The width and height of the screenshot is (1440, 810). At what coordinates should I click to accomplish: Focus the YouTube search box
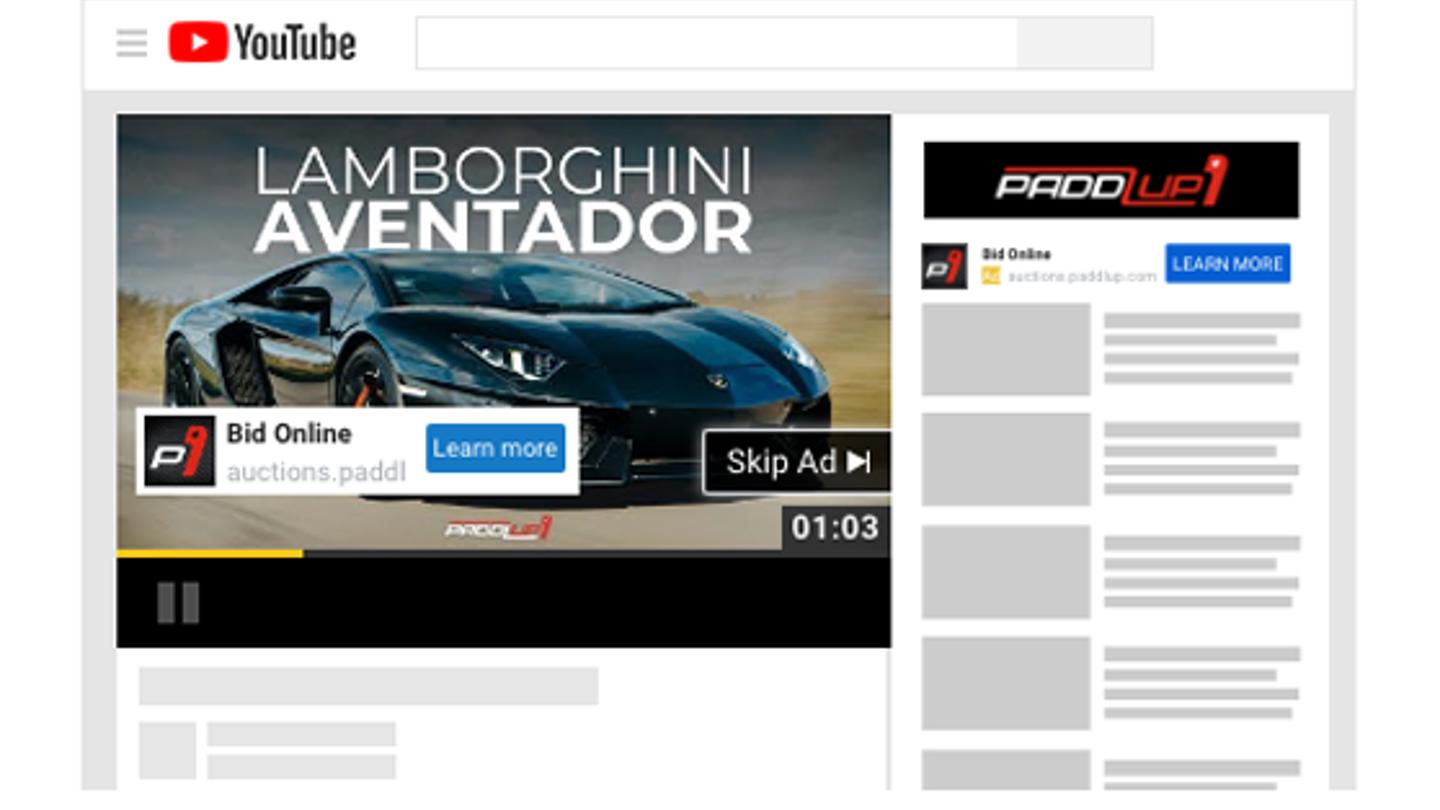click(716, 43)
